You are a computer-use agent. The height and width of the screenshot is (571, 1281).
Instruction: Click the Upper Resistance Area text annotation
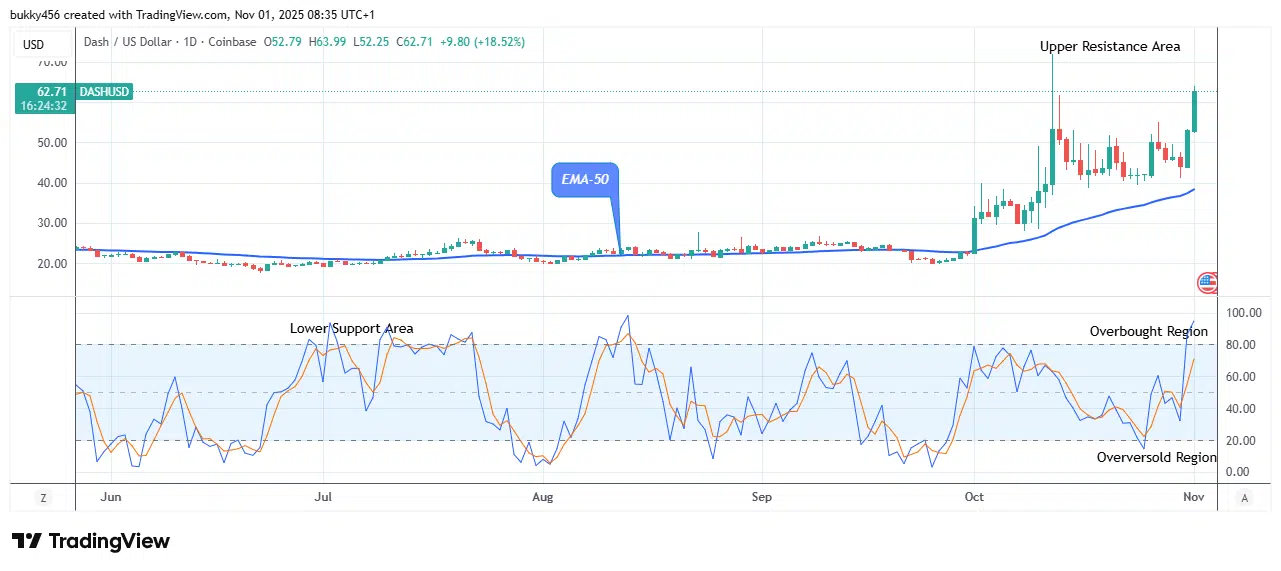pyautogui.click(x=1109, y=46)
